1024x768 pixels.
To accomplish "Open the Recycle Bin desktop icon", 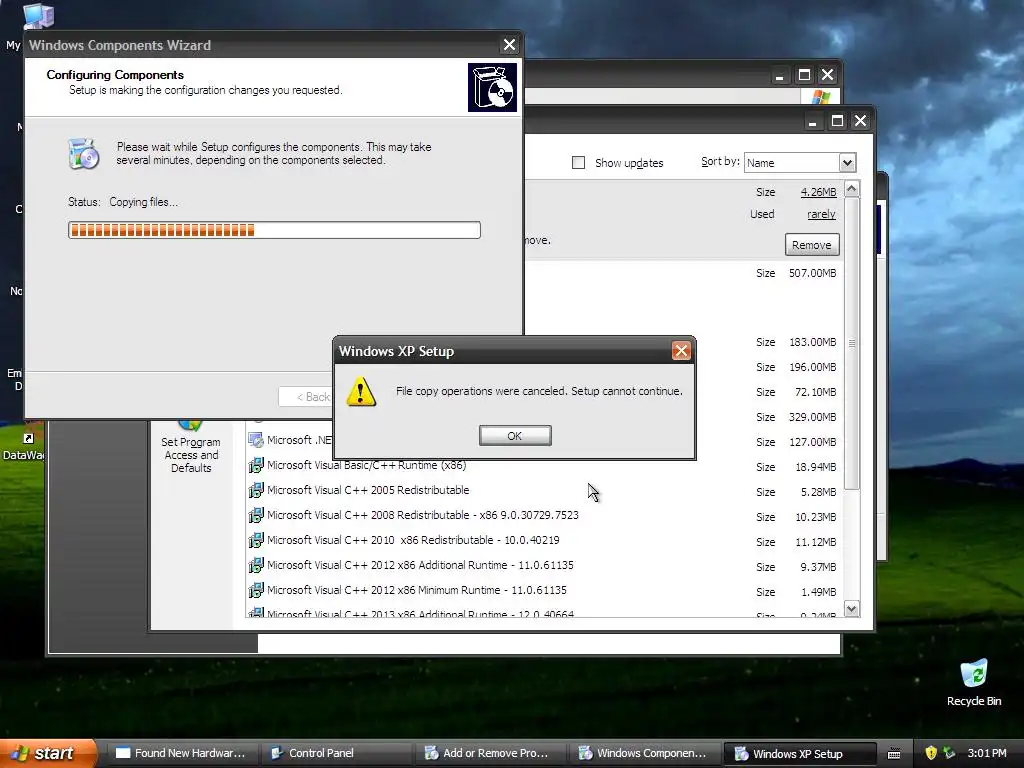I will 974,682.
